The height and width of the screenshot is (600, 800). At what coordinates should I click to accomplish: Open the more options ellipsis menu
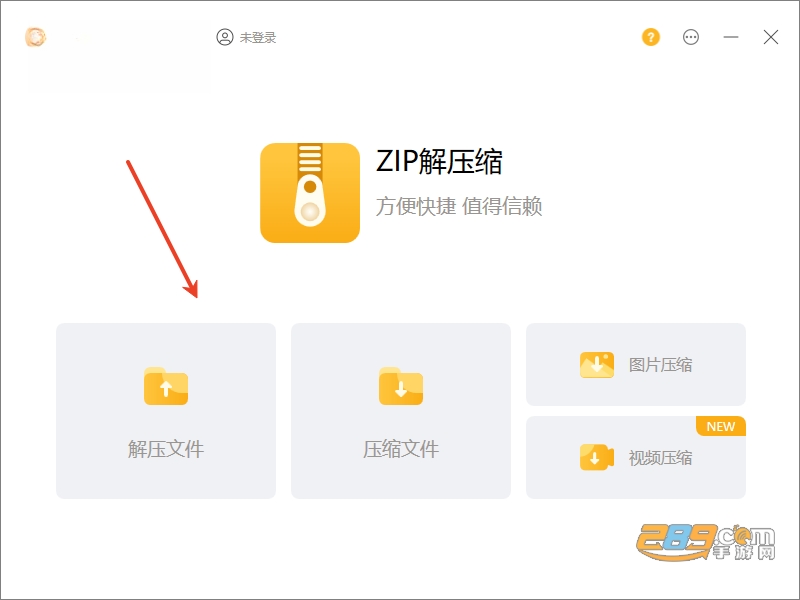691,37
